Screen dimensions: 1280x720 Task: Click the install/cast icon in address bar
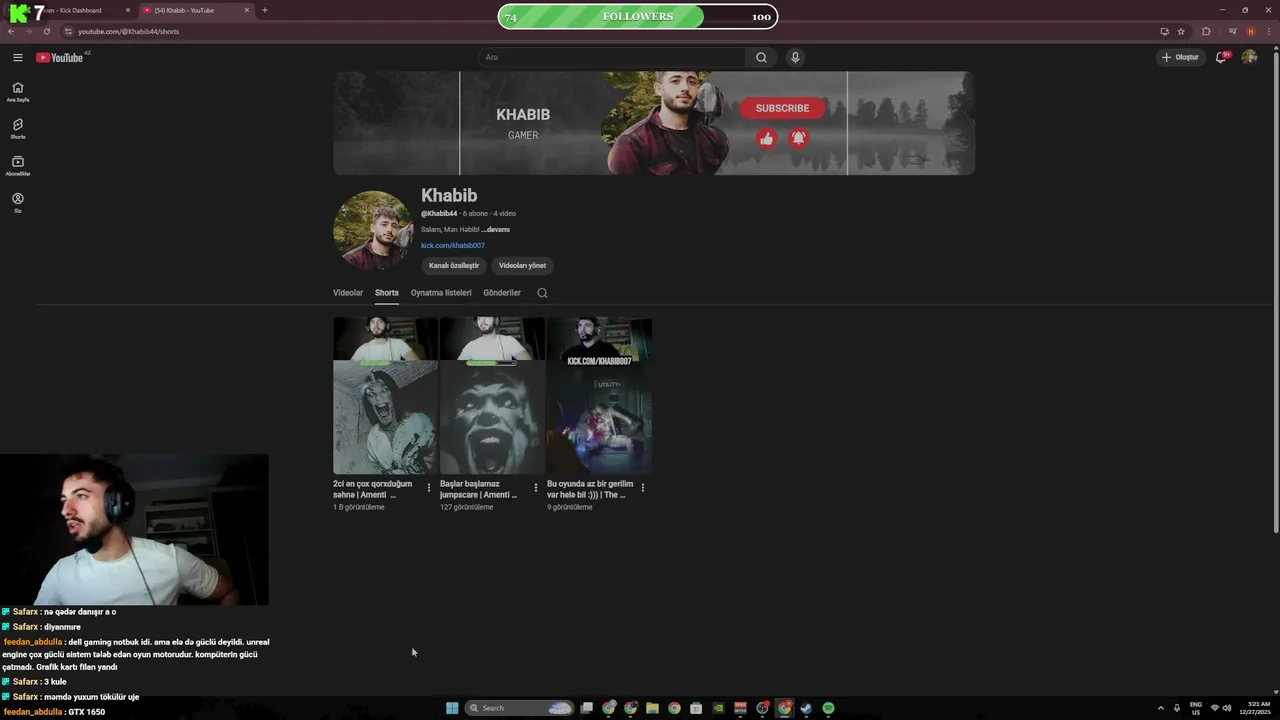pos(1164,31)
